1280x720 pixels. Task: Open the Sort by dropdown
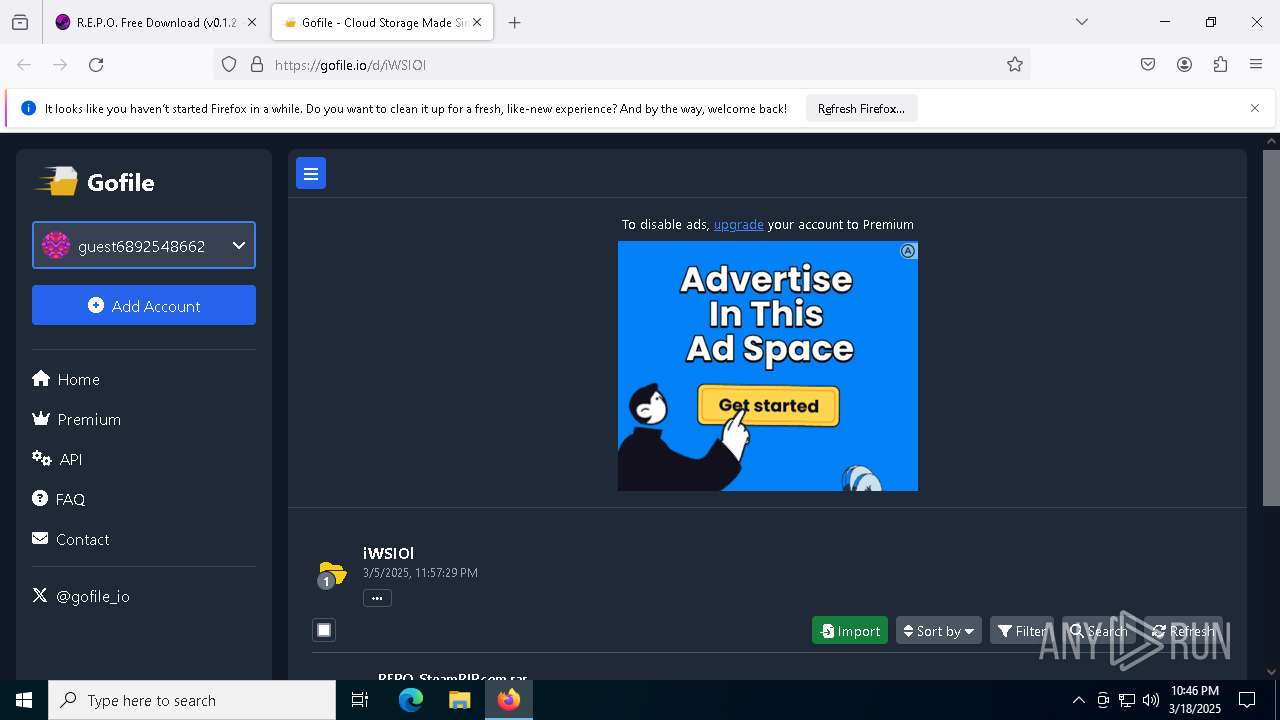coord(939,630)
